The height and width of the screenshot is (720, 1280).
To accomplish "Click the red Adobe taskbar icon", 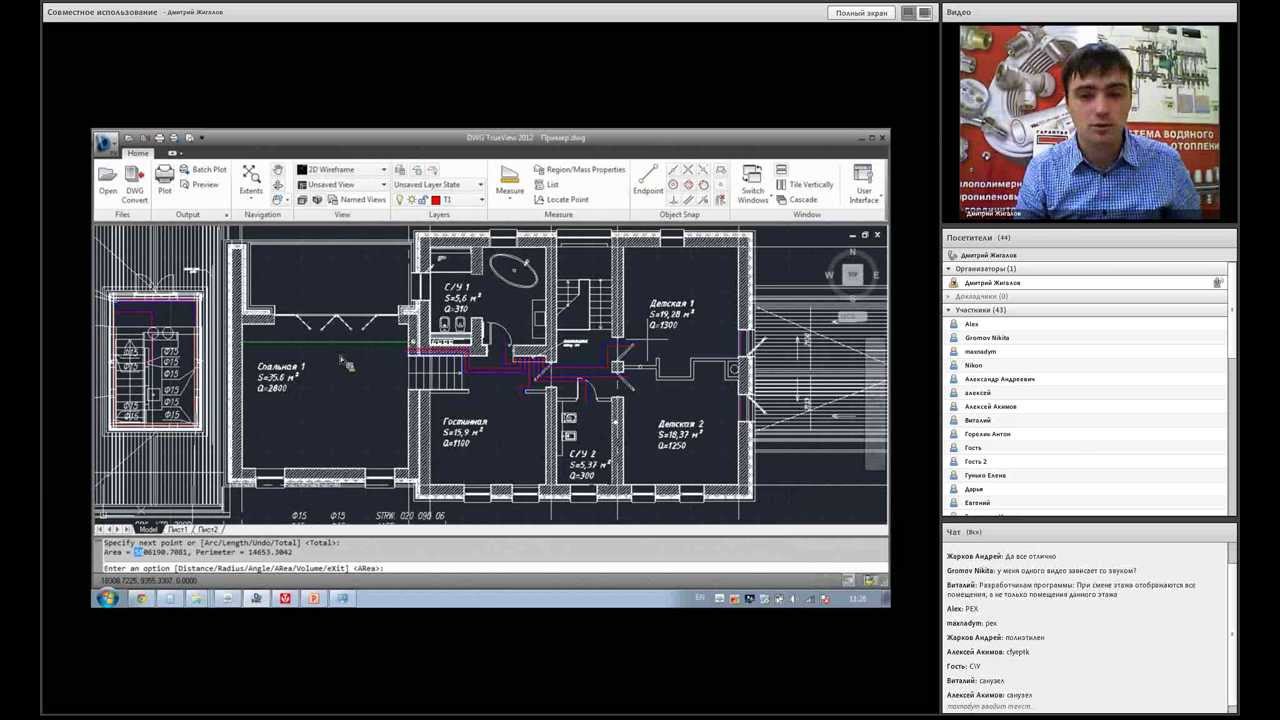I will [x=285, y=598].
